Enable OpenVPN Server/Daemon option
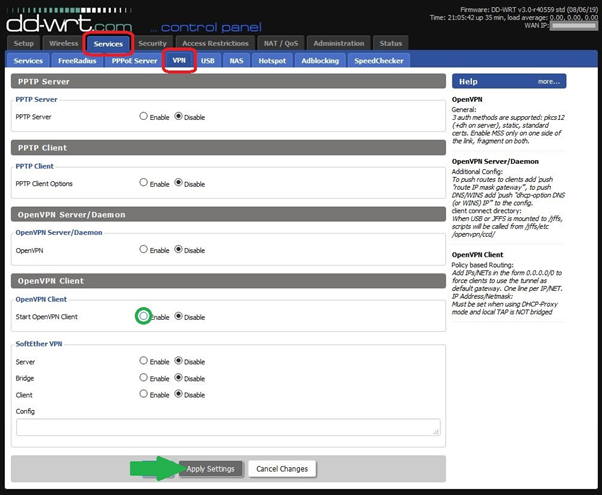 click(x=144, y=249)
